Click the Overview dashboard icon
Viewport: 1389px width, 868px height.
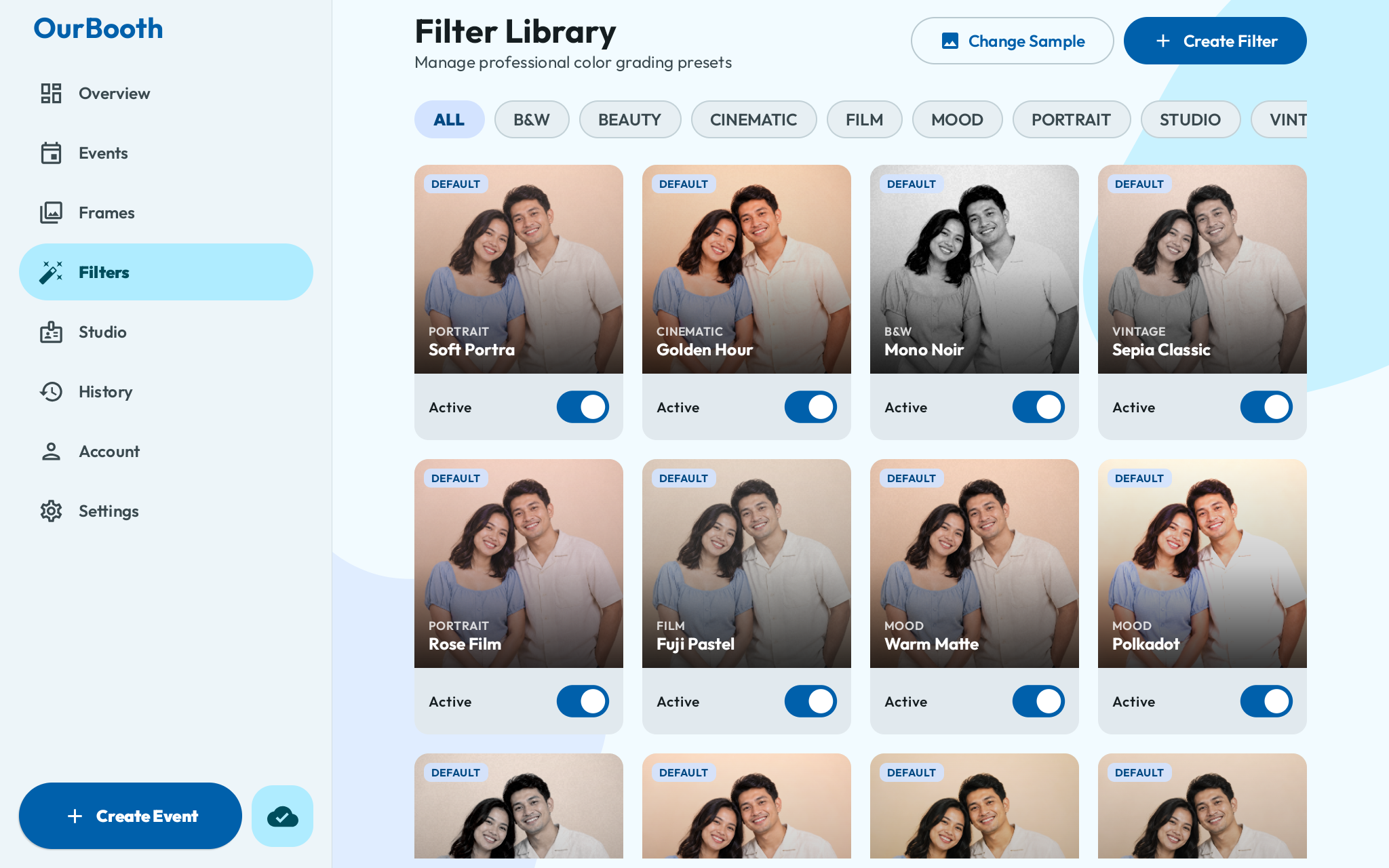pyautogui.click(x=51, y=94)
